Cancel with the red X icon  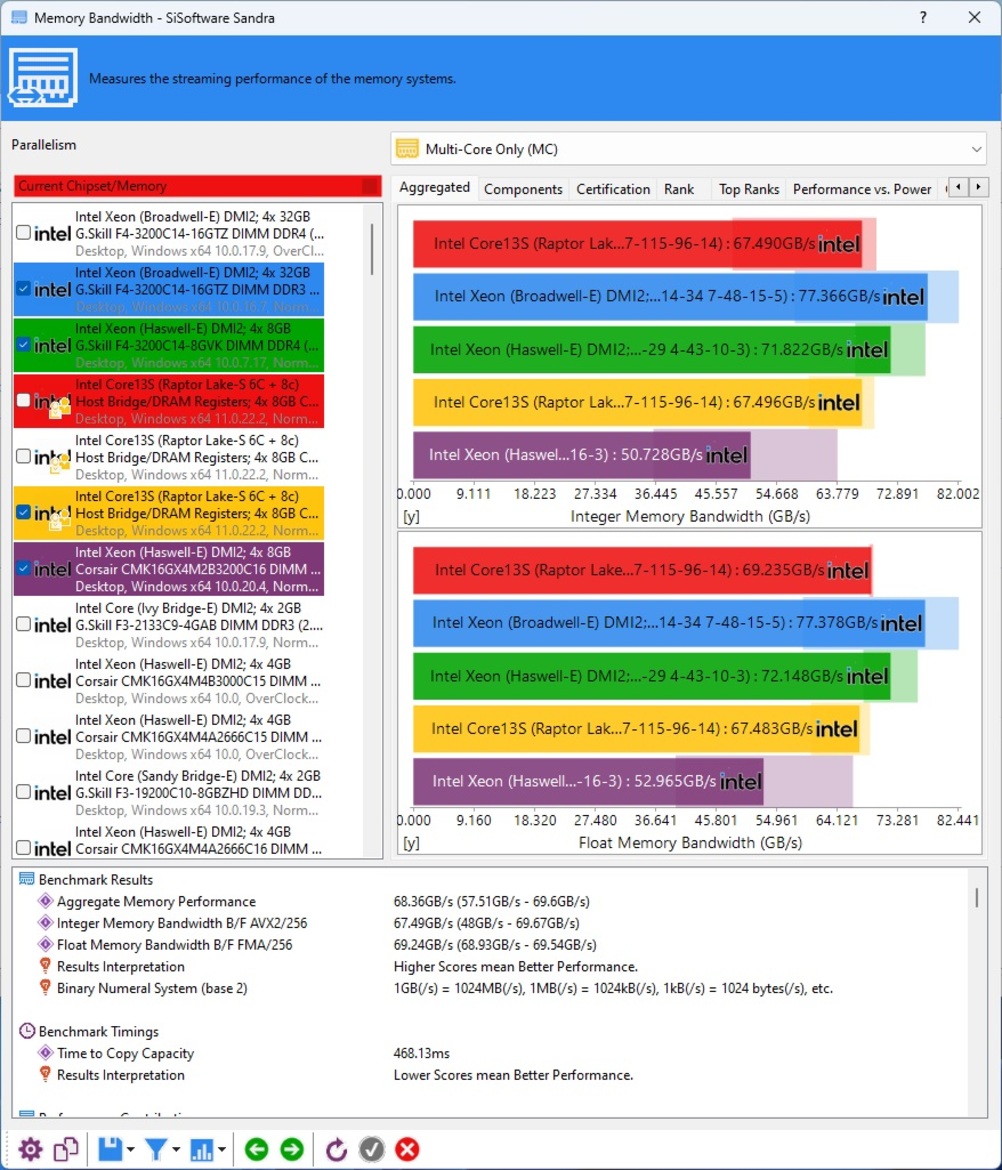(x=407, y=1149)
